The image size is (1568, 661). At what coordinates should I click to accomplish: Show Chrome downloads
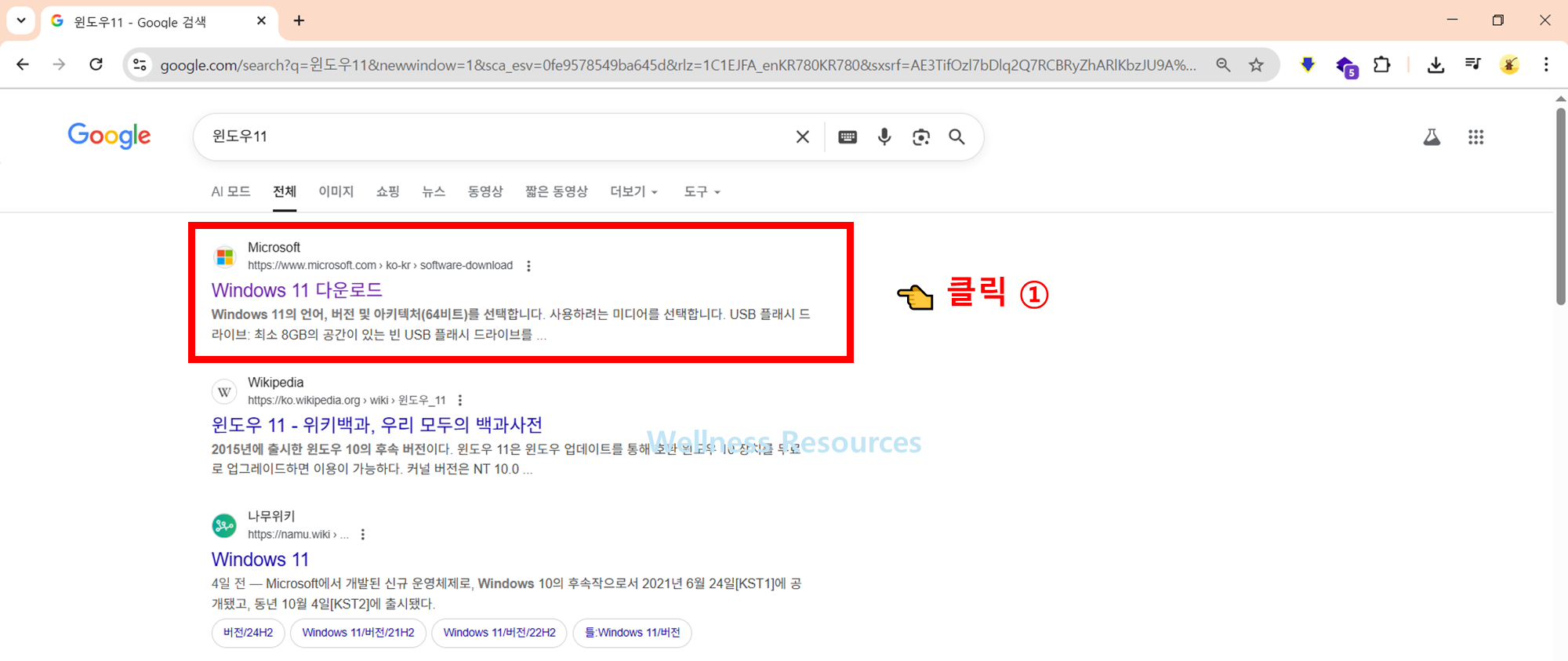point(1436,65)
